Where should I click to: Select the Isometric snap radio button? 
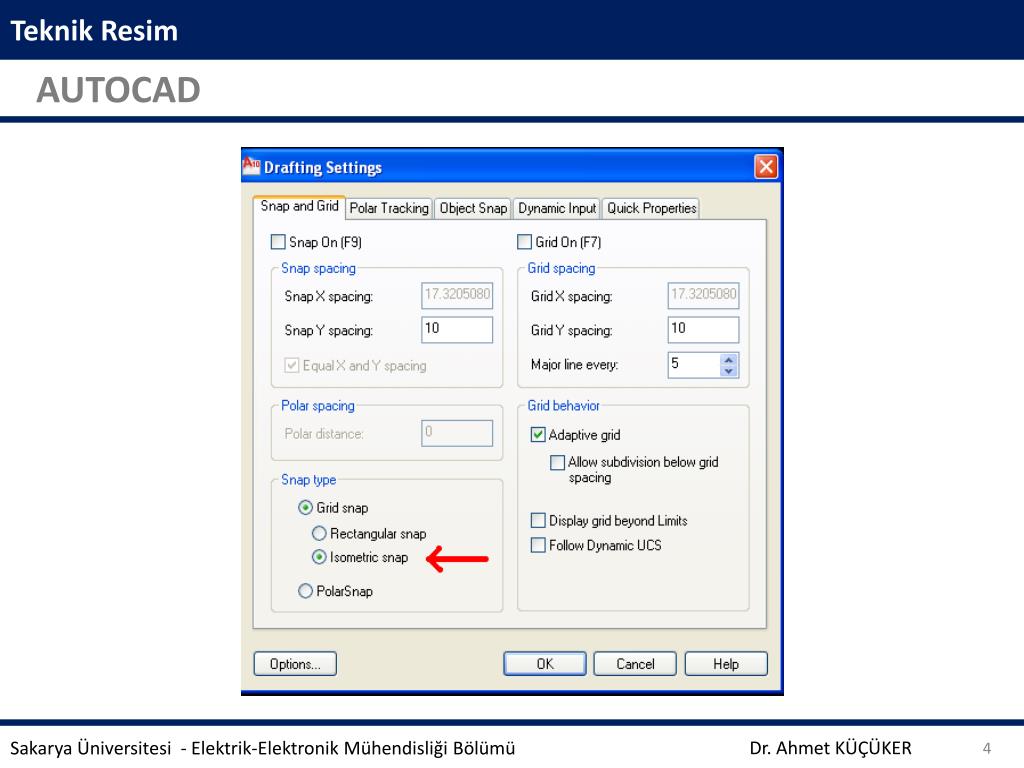[x=319, y=557]
